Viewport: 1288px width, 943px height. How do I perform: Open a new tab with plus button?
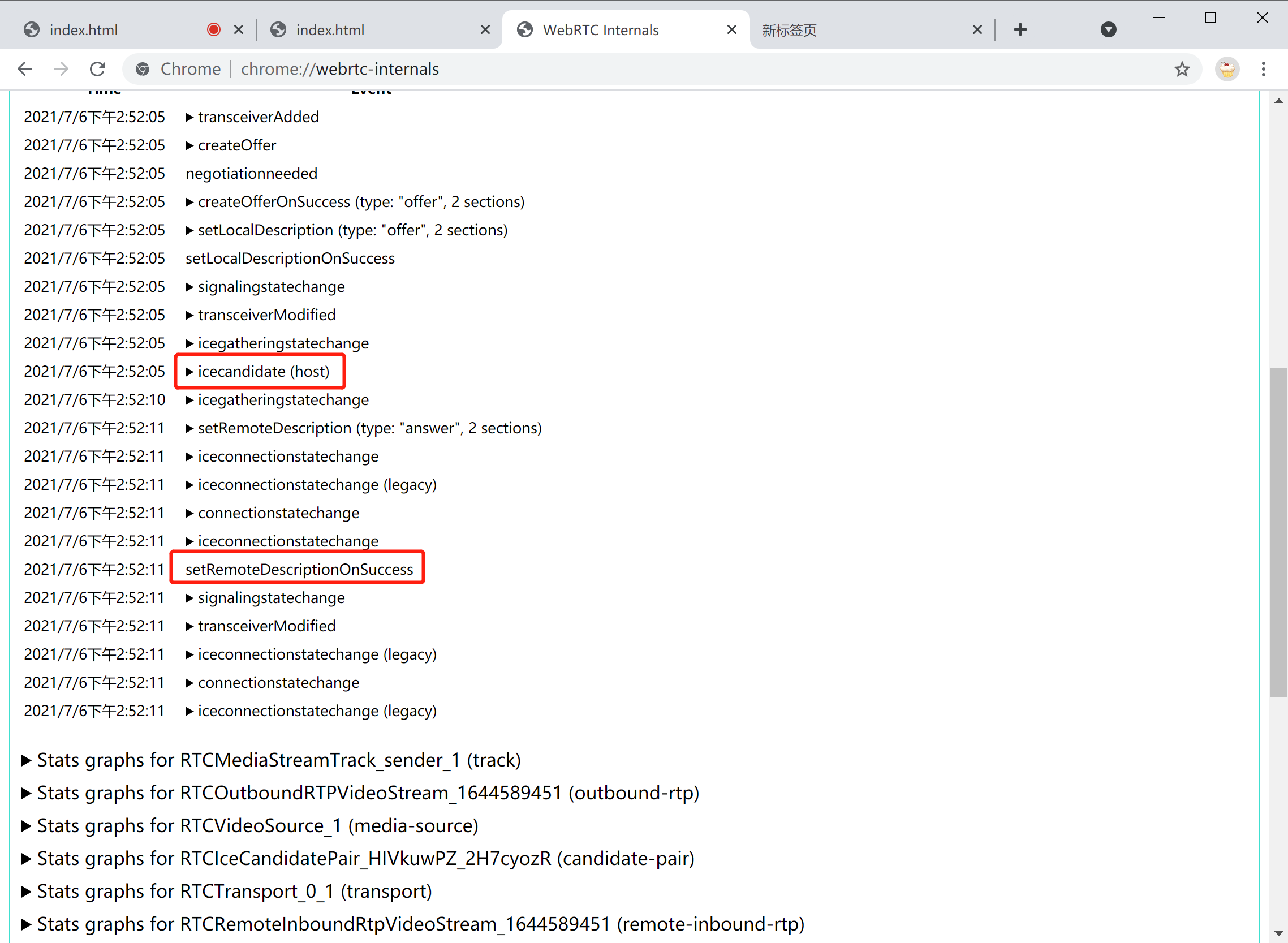pyautogui.click(x=1020, y=29)
